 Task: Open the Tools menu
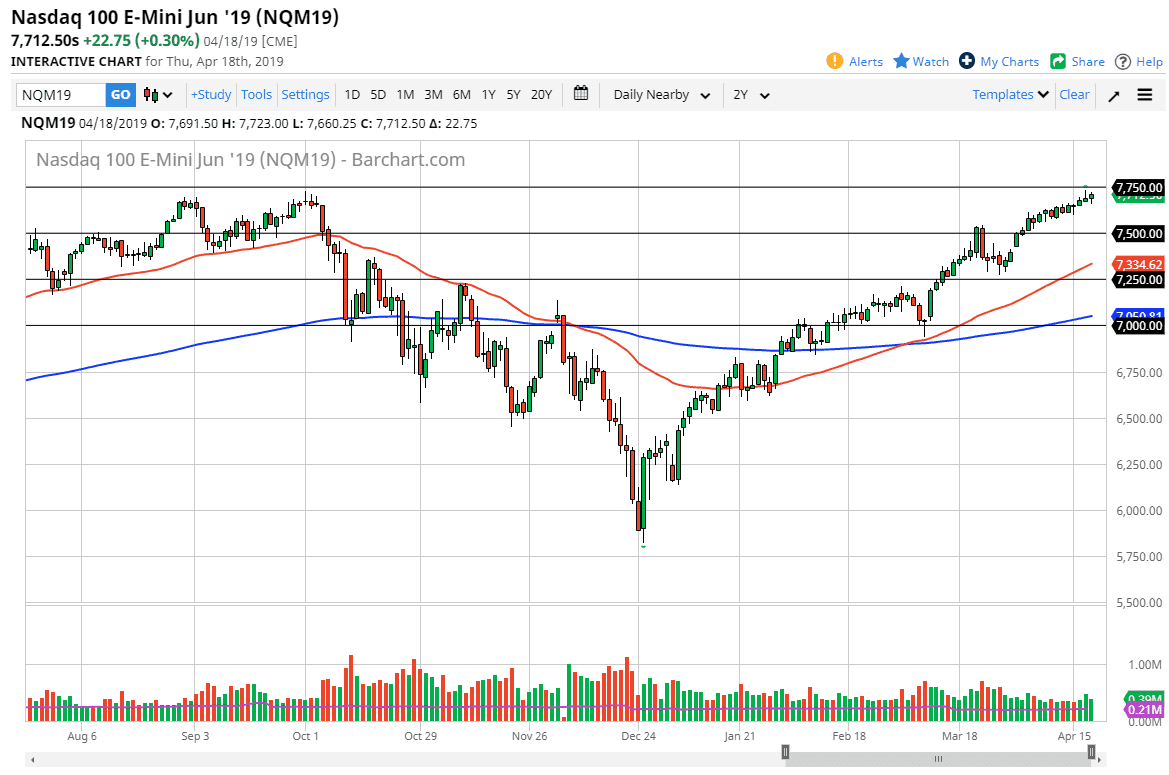256,94
